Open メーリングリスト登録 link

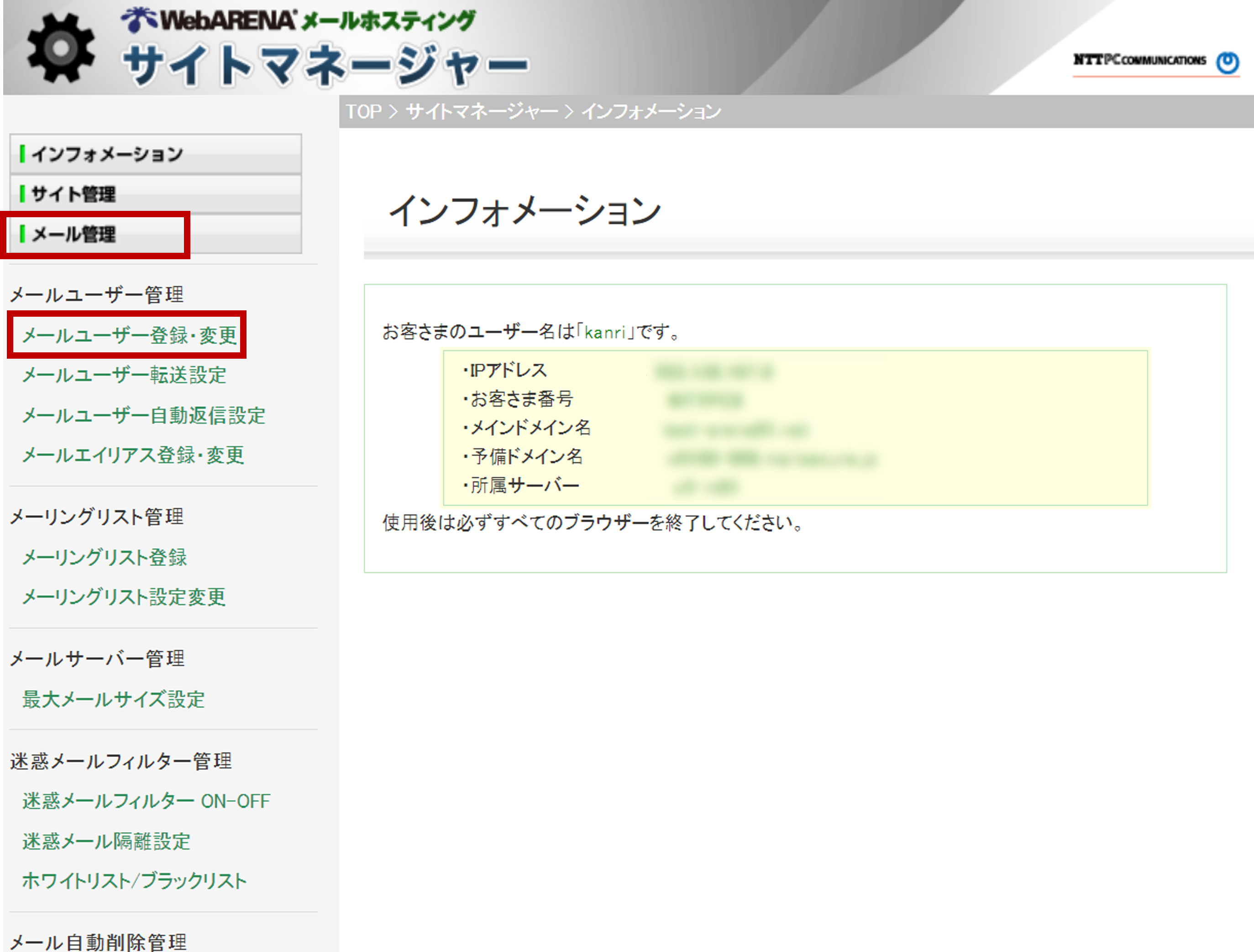[x=105, y=557]
